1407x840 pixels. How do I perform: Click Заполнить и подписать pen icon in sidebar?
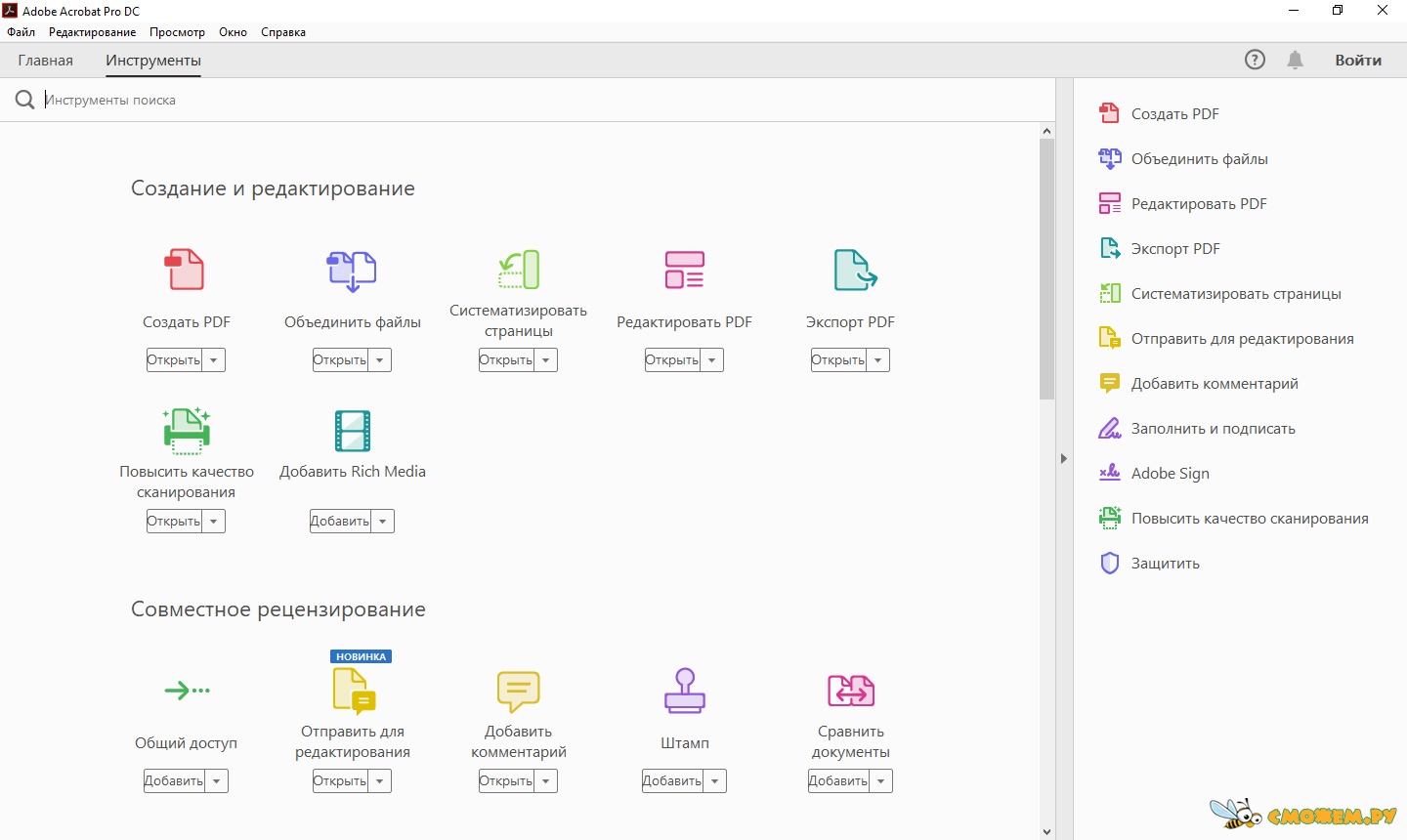1110,428
